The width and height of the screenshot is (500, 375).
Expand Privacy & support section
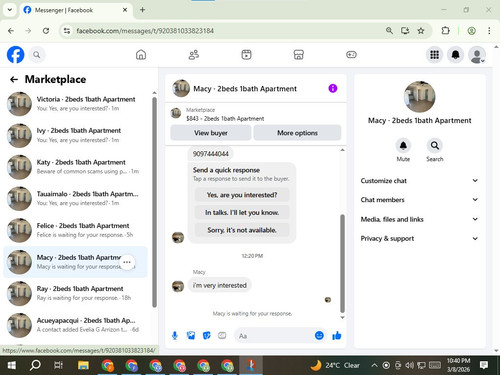[419, 238]
